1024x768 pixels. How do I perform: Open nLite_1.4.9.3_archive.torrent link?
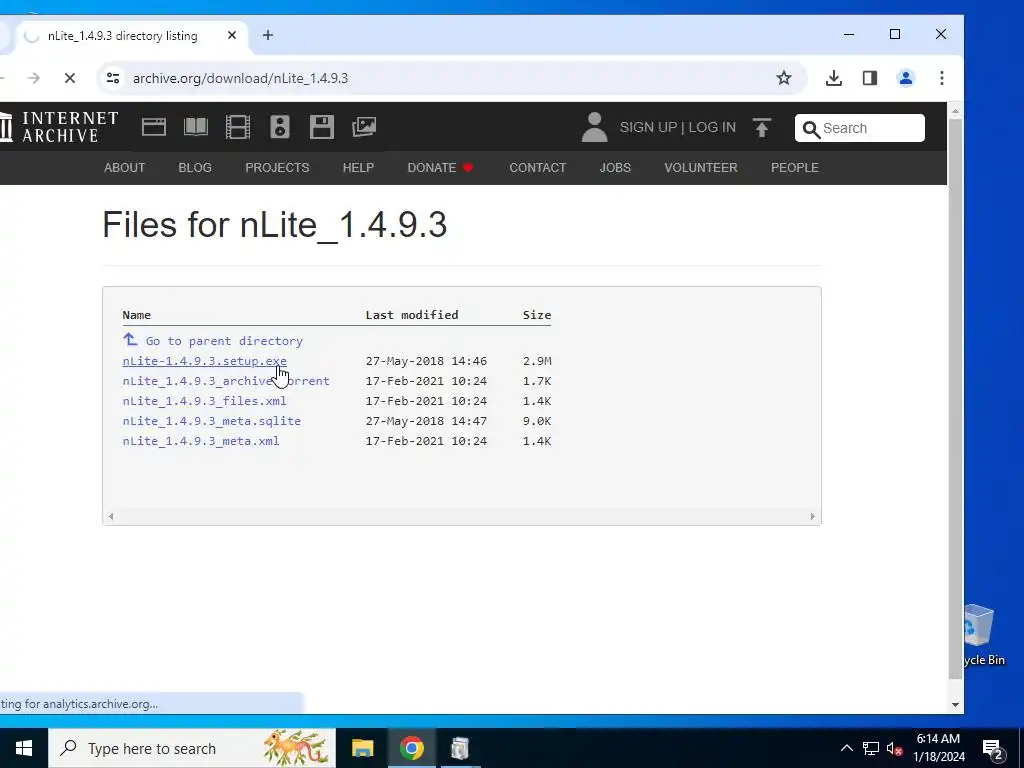[x=226, y=381]
